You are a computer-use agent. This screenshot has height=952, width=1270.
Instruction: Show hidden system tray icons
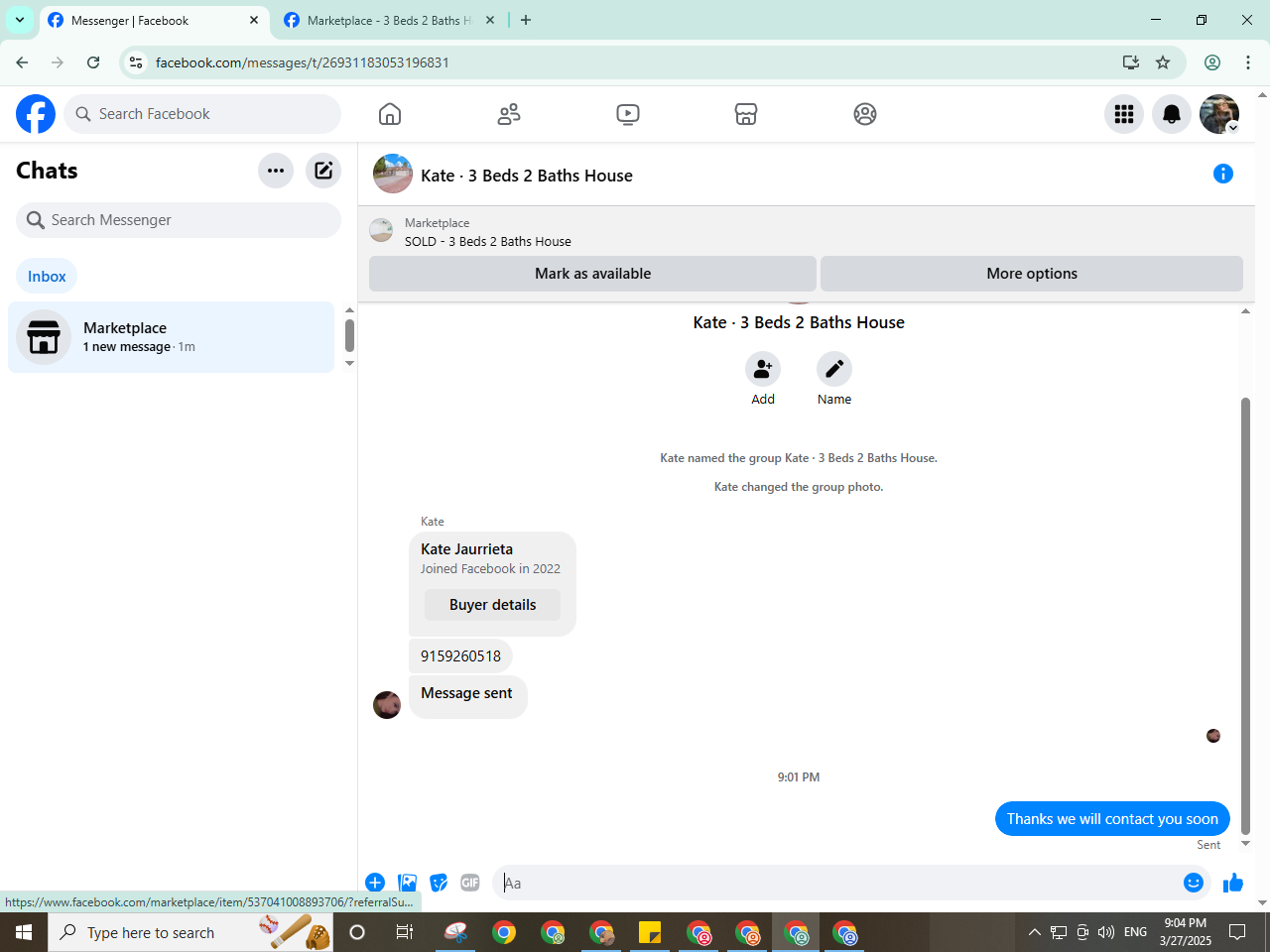pyautogui.click(x=1034, y=932)
